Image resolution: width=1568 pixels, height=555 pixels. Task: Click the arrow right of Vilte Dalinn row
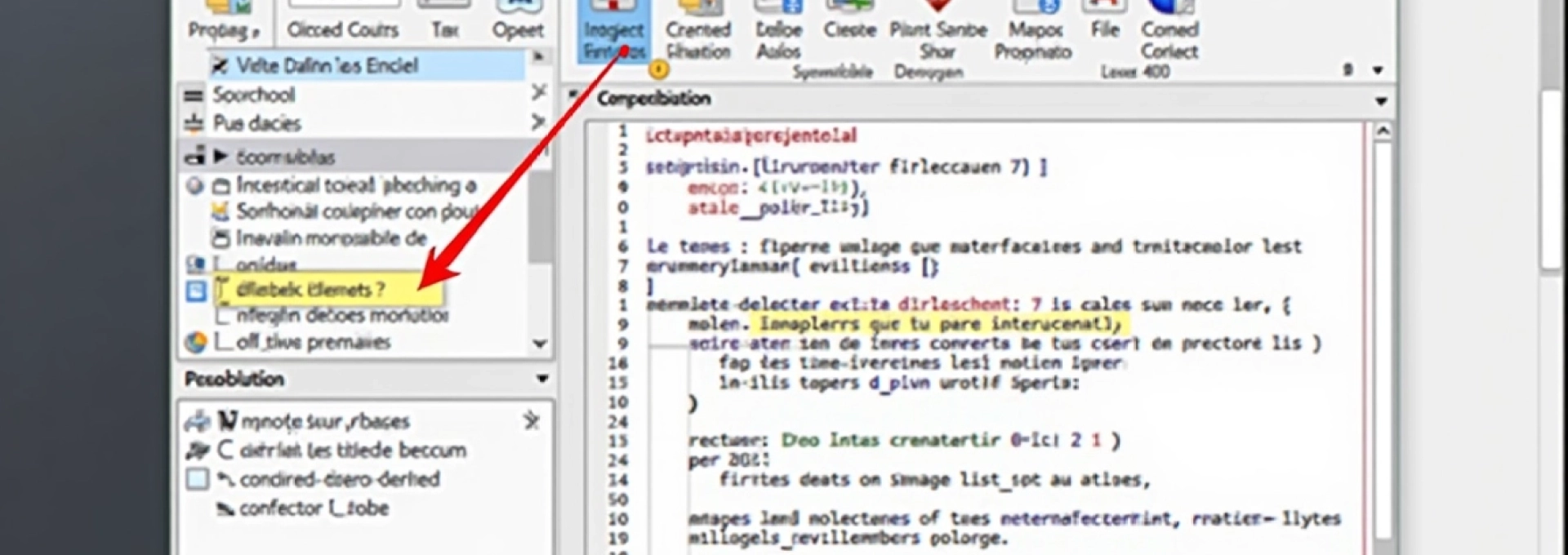[538, 56]
